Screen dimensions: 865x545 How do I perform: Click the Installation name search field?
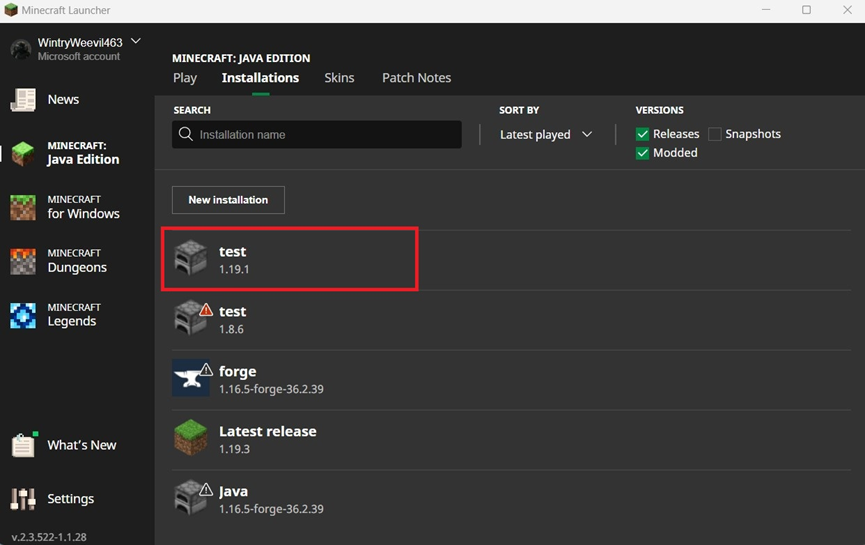(317, 135)
